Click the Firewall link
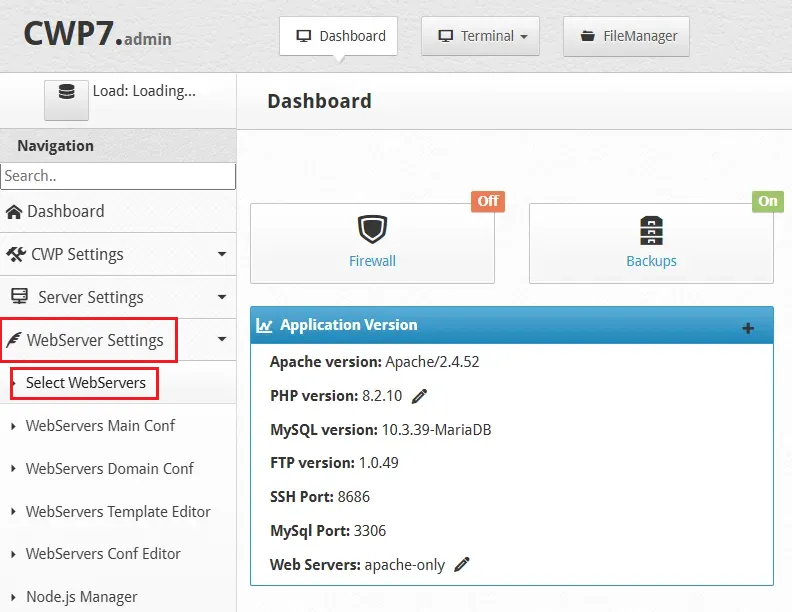Screen dimensions: 792x612 click(x=372, y=261)
